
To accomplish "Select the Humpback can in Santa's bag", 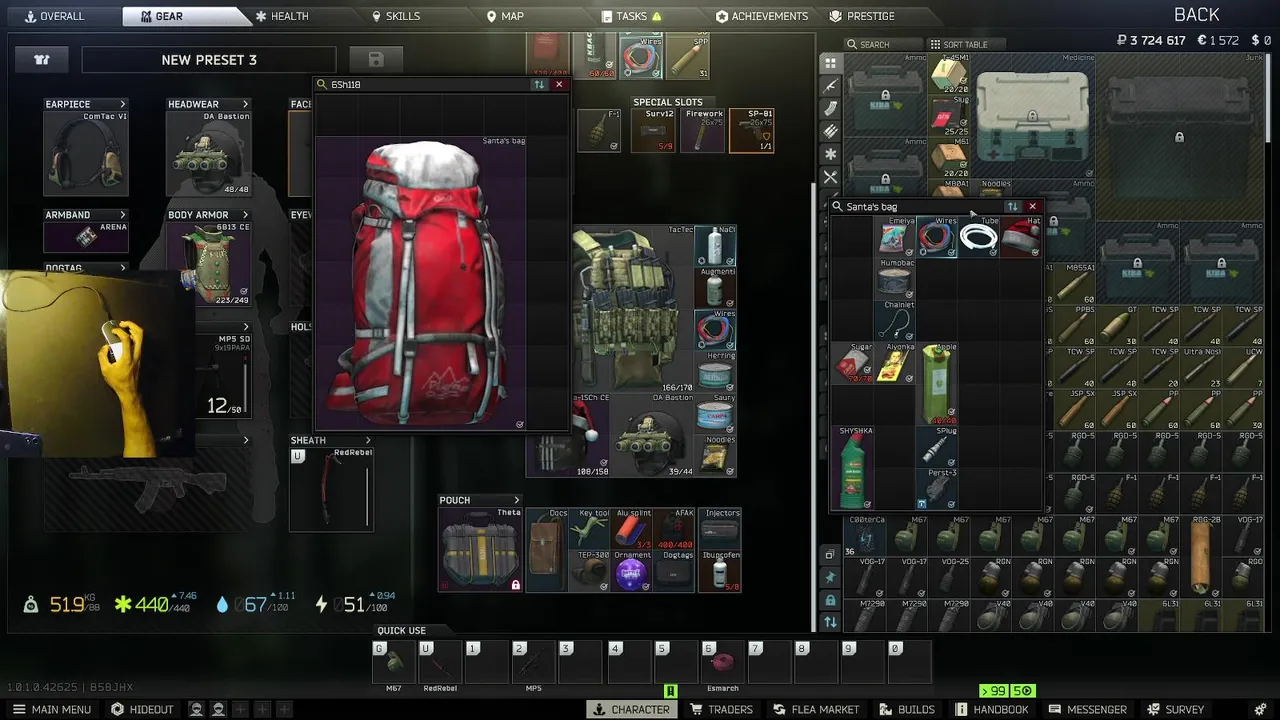I will point(895,279).
